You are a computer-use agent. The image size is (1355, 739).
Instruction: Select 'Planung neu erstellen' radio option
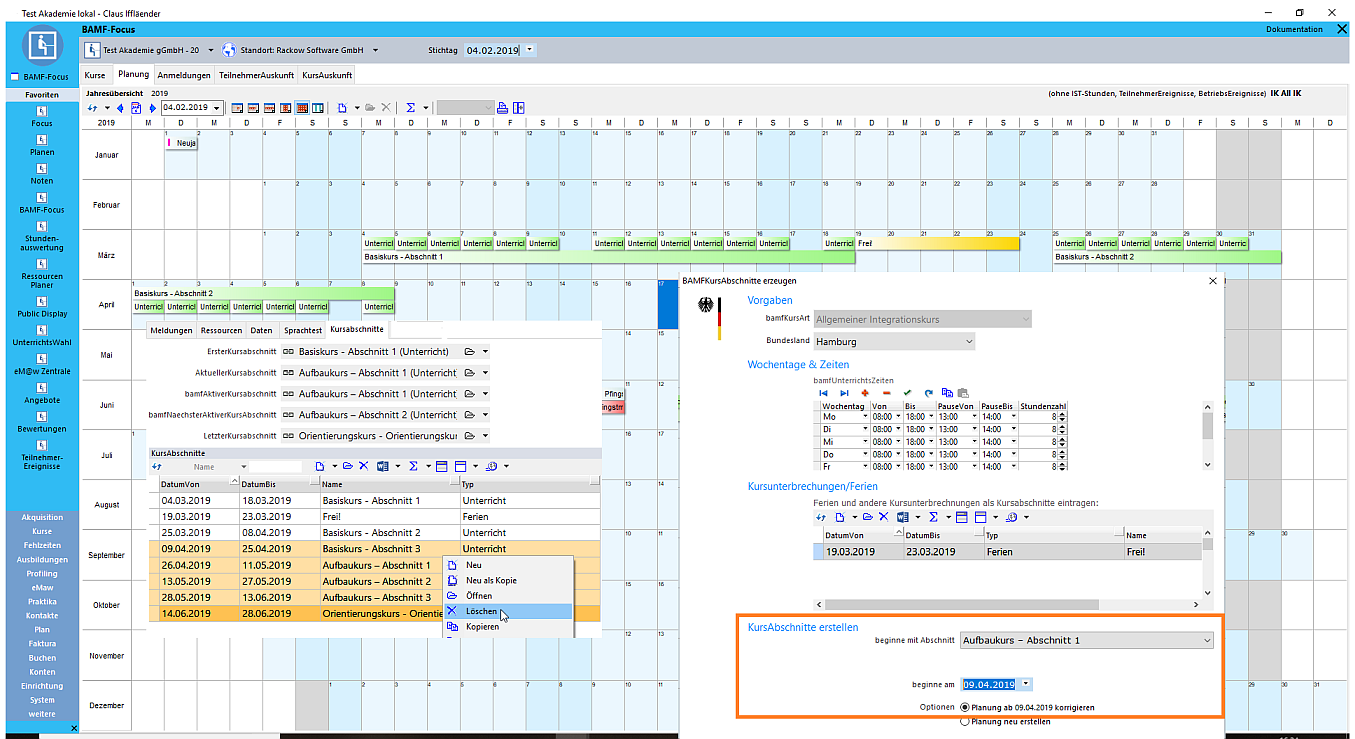pyautogui.click(x=965, y=721)
